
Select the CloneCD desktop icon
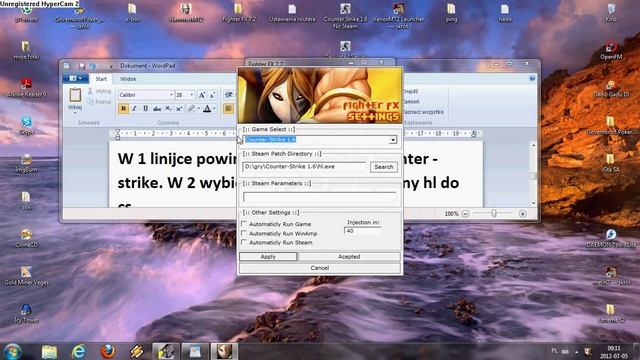click(26, 238)
